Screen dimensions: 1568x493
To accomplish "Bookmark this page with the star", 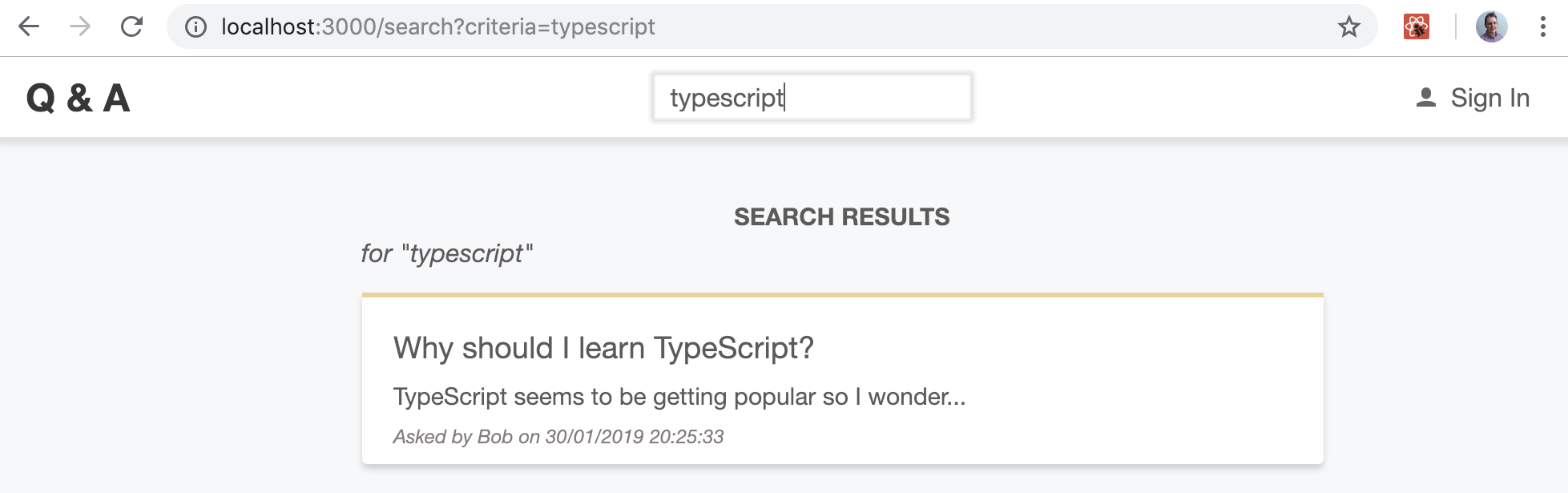I will pos(1349,27).
